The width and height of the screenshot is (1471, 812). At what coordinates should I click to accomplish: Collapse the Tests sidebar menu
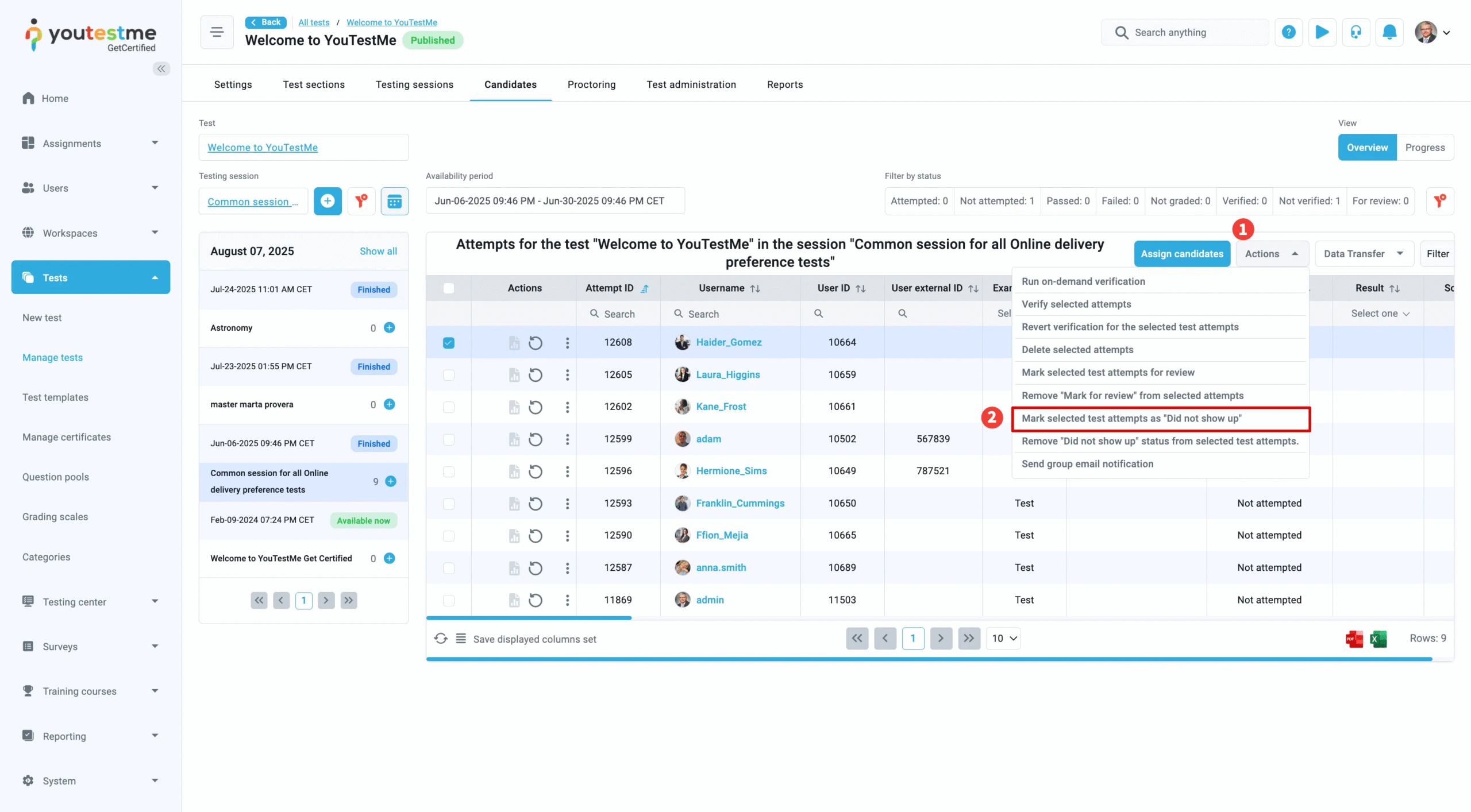tap(91, 277)
